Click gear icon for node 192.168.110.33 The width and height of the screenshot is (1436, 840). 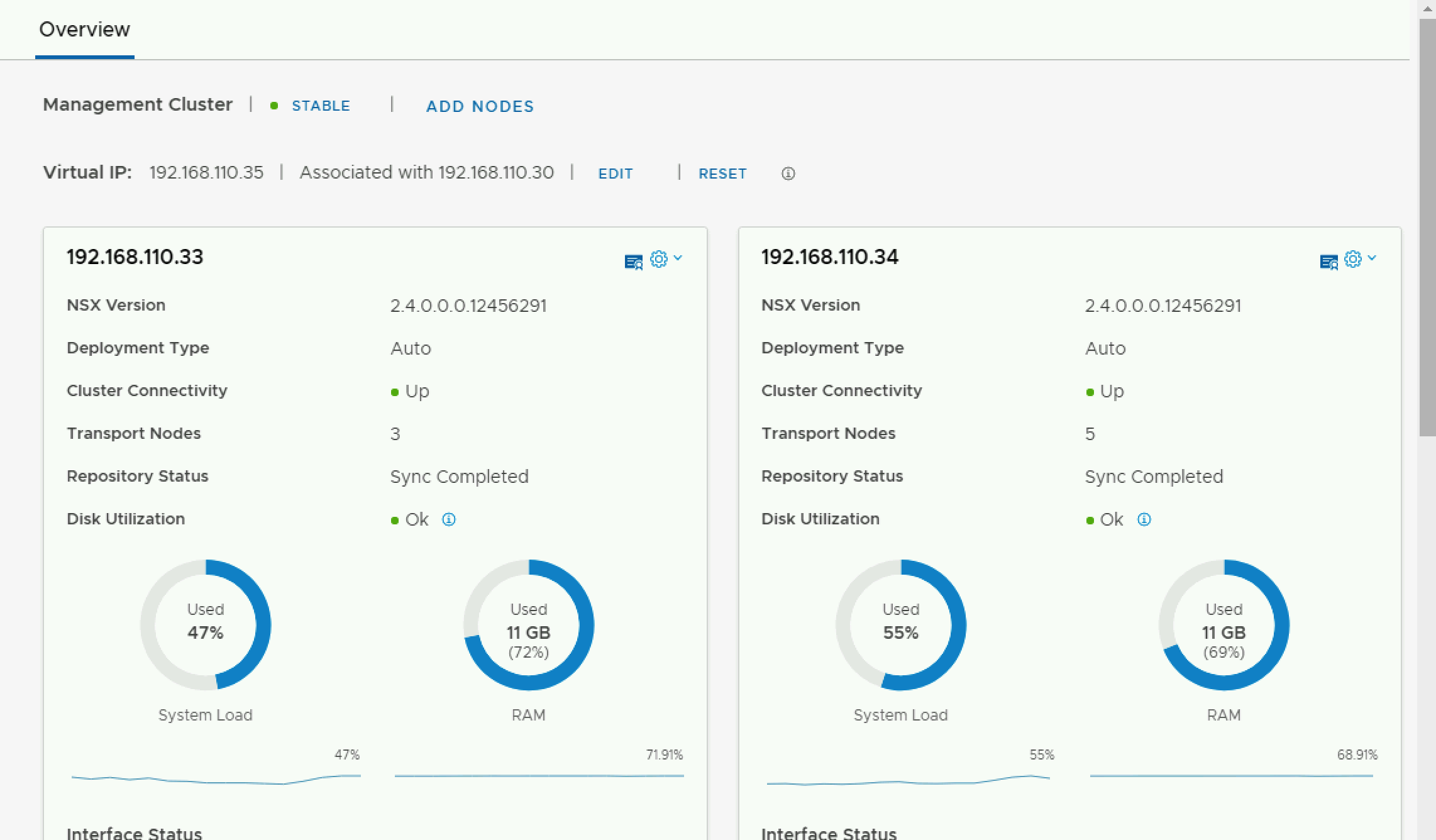(658, 259)
